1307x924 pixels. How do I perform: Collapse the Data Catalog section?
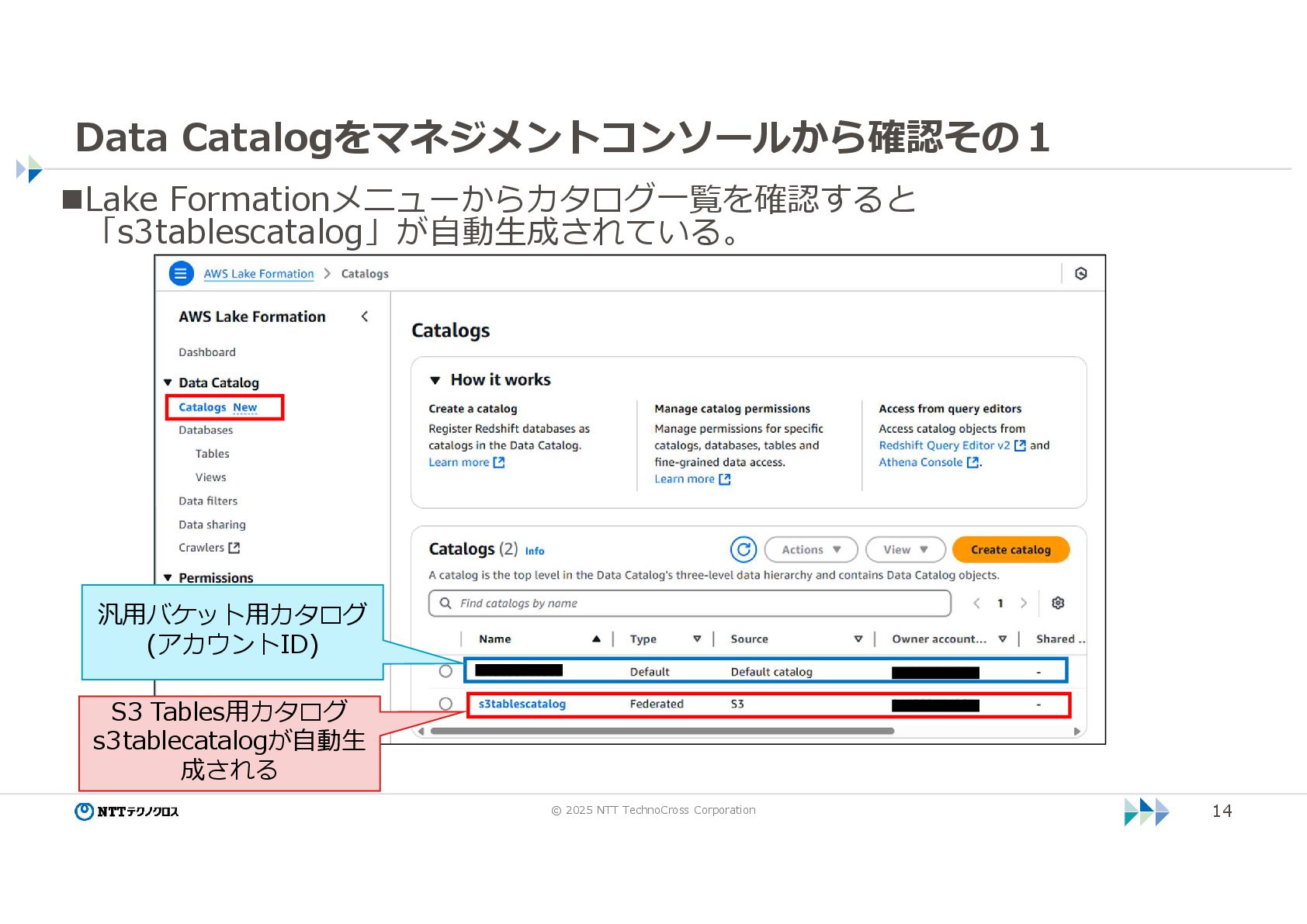(x=168, y=382)
